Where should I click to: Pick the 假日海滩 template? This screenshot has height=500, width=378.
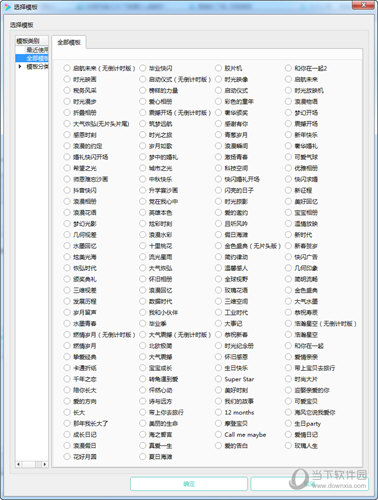click(x=218, y=235)
